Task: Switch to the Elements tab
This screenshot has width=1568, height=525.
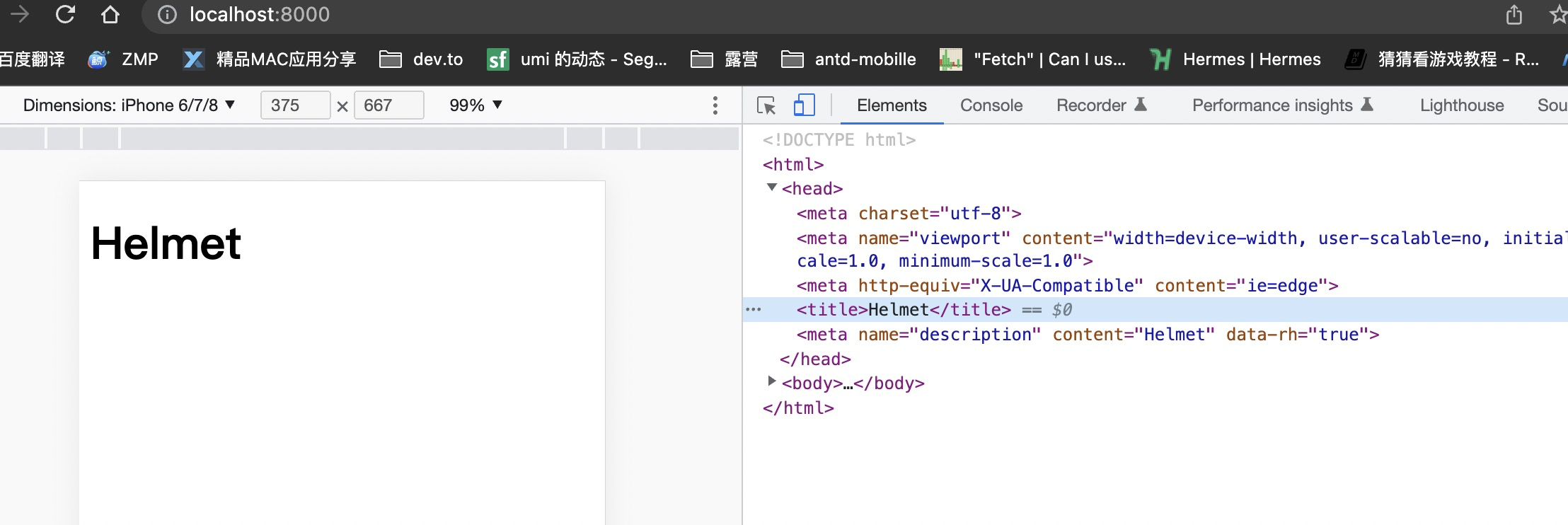Action: pyautogui.click(x=892, y=105)
